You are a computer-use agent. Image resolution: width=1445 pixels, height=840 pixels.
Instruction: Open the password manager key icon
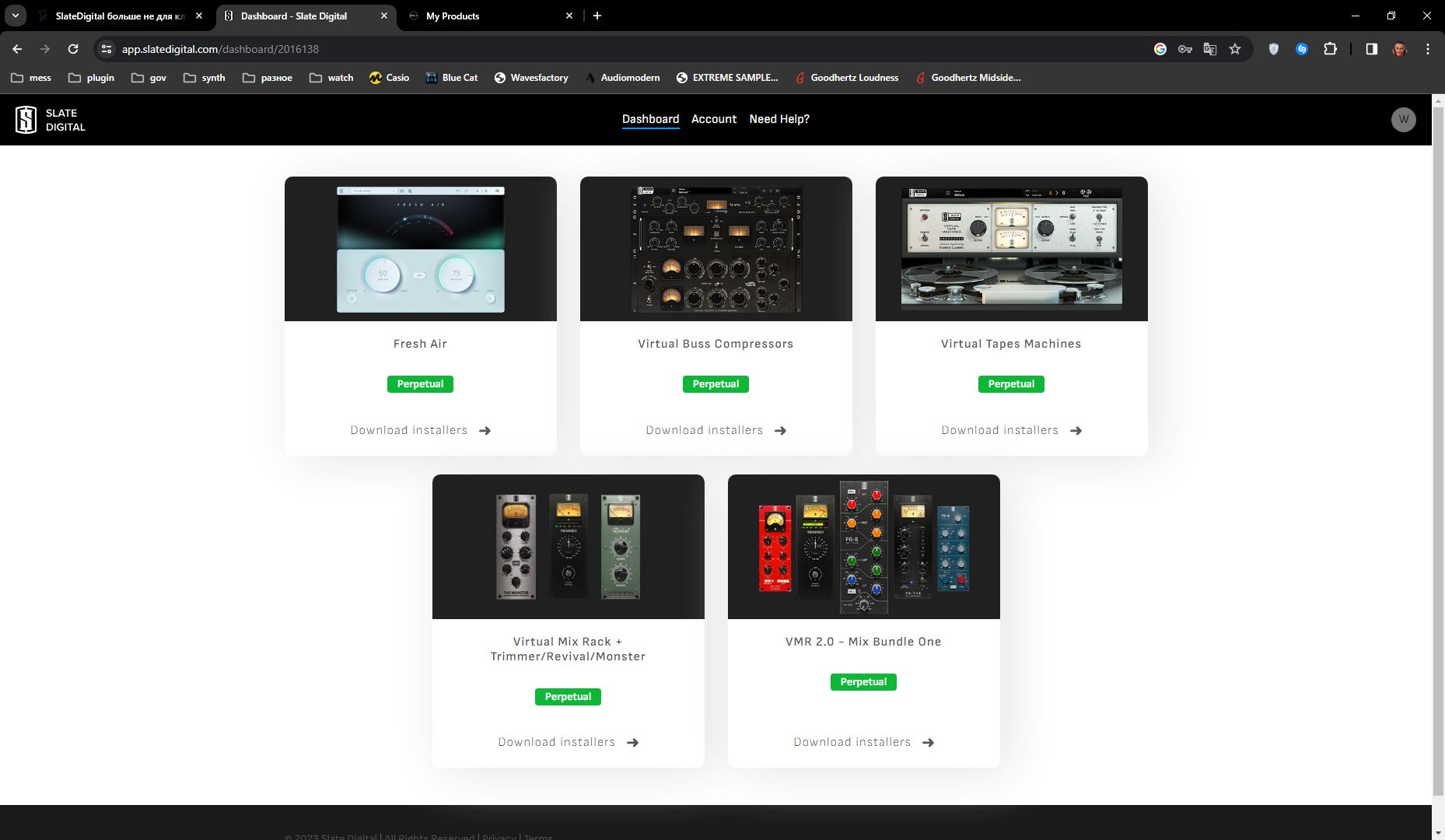[1185, 49]
